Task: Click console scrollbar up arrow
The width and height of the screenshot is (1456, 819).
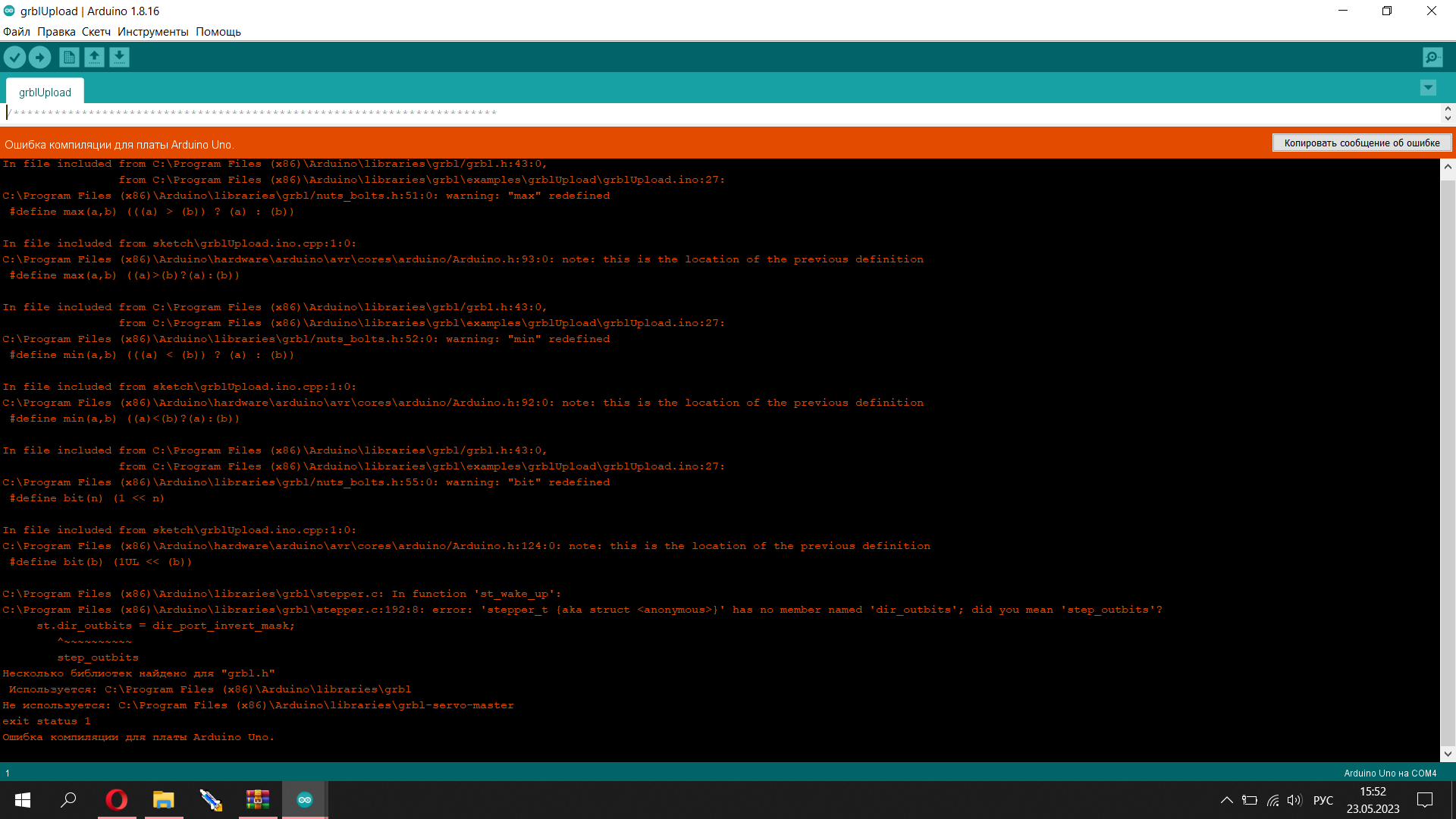Action: coord(1448,167)
